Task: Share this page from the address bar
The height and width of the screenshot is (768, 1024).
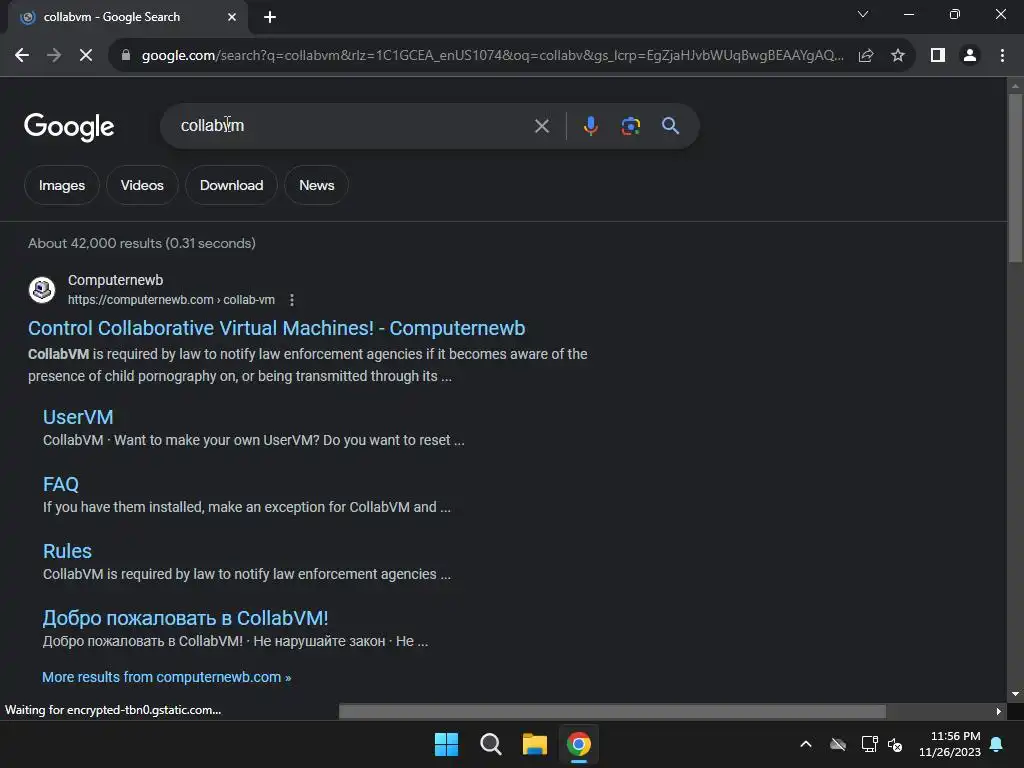Action: (866, 56)
